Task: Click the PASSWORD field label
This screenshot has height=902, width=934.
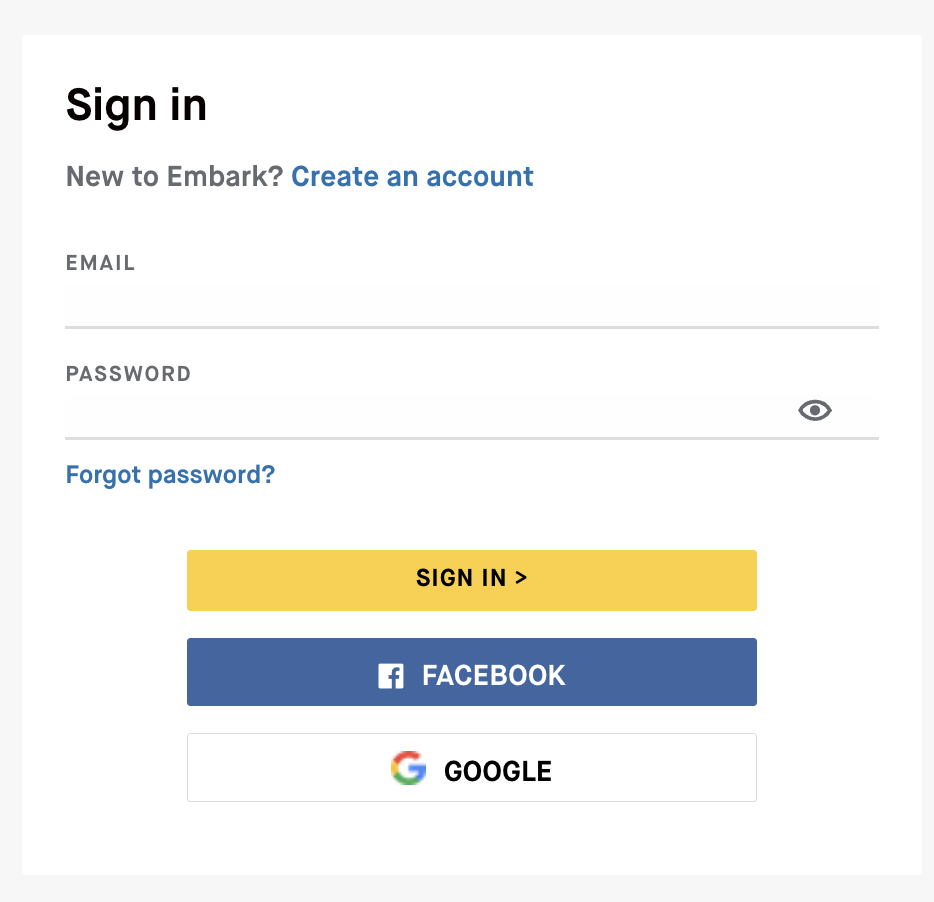Action: (x=128, y=374)
